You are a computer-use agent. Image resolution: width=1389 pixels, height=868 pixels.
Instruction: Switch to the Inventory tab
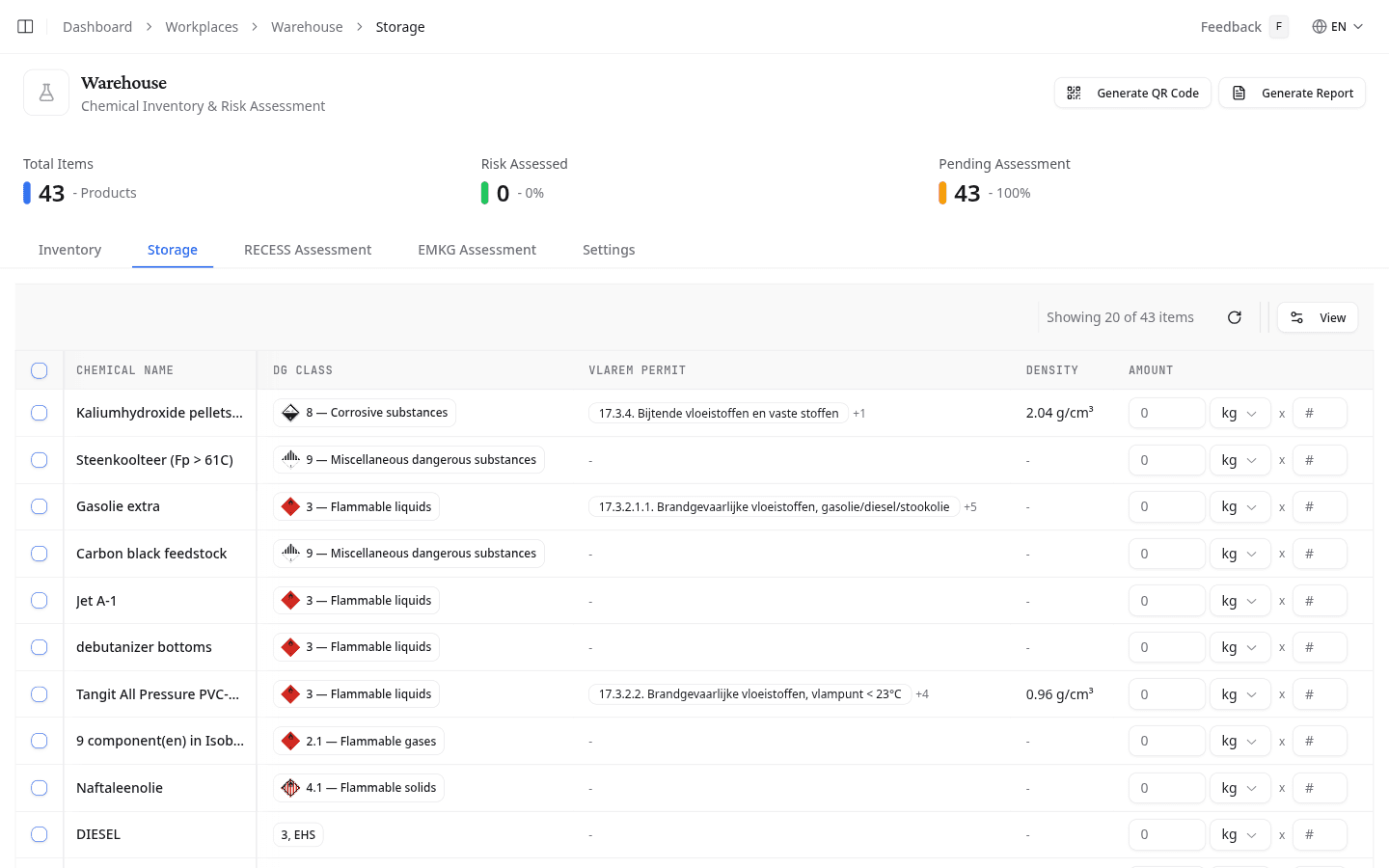click(x=69, y=249)
